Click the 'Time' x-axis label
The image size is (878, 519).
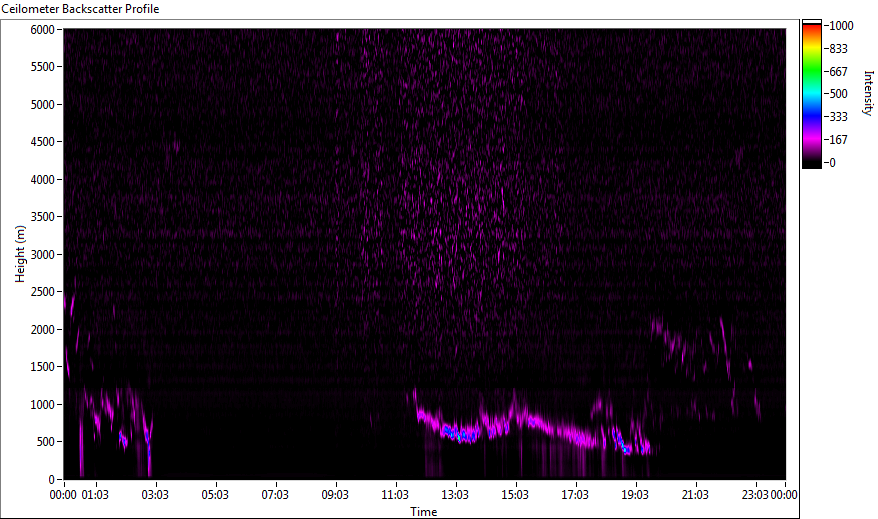(x=424, y=512)
